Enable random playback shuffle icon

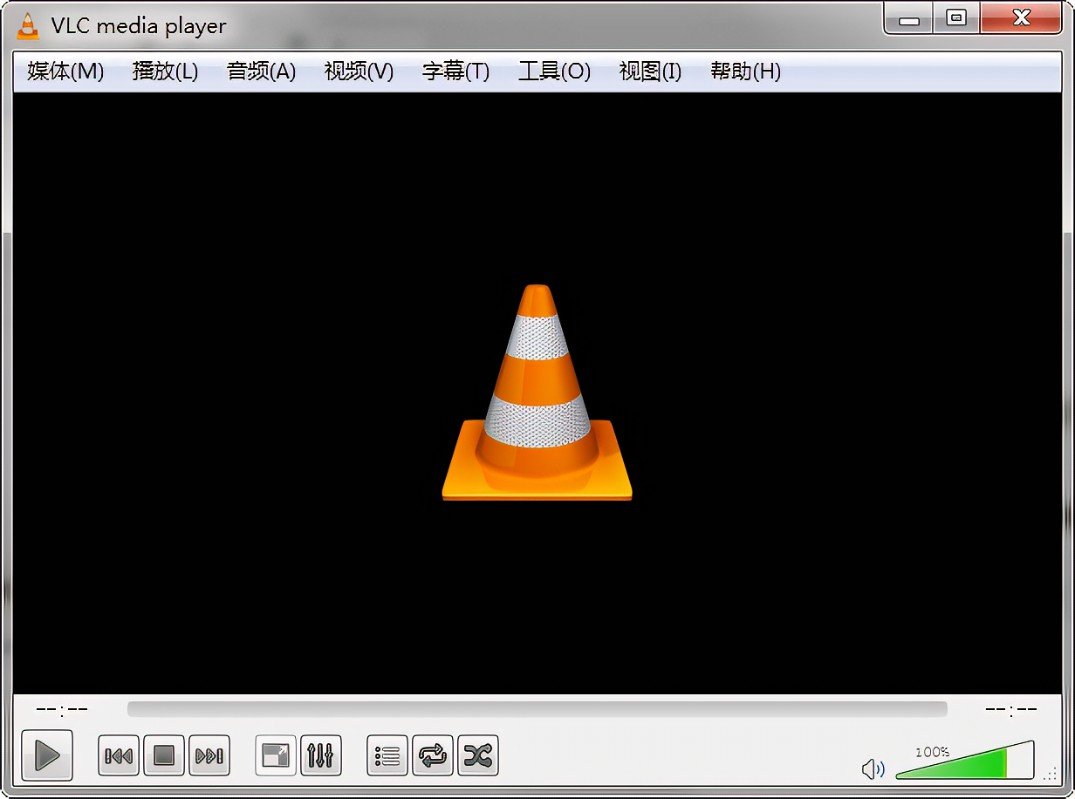(477, 756)
